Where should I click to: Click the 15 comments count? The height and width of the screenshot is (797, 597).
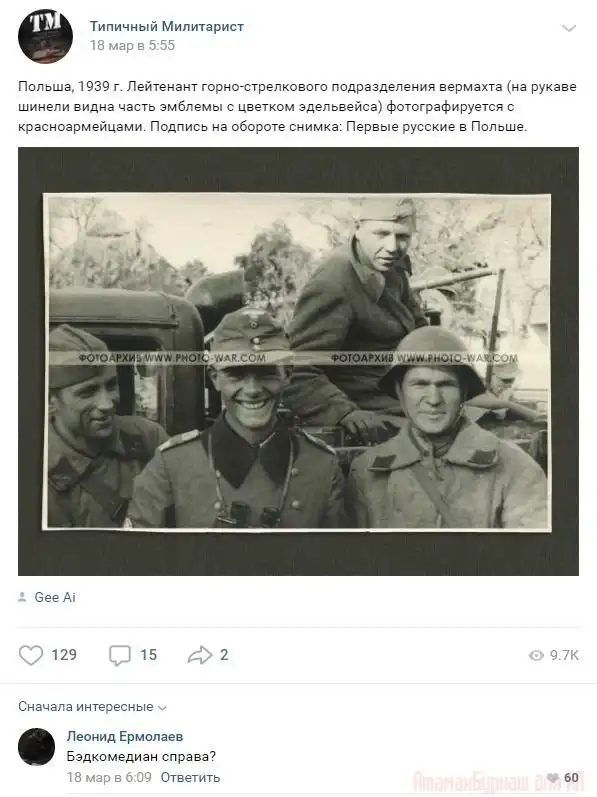(148, 655)
